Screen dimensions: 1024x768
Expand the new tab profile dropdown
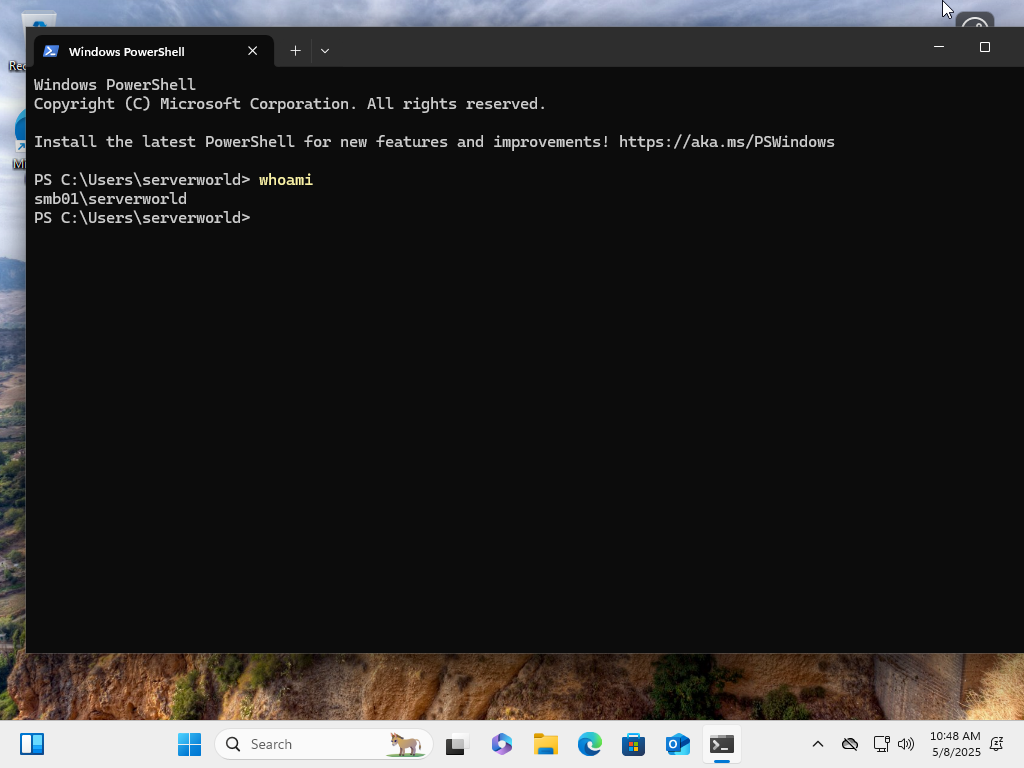[x=325, y=51]
